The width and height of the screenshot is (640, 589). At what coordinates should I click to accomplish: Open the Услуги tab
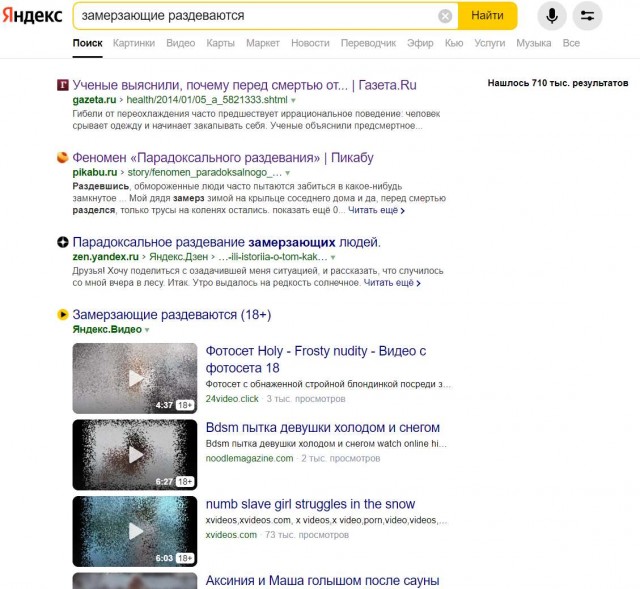click(489, 43)
